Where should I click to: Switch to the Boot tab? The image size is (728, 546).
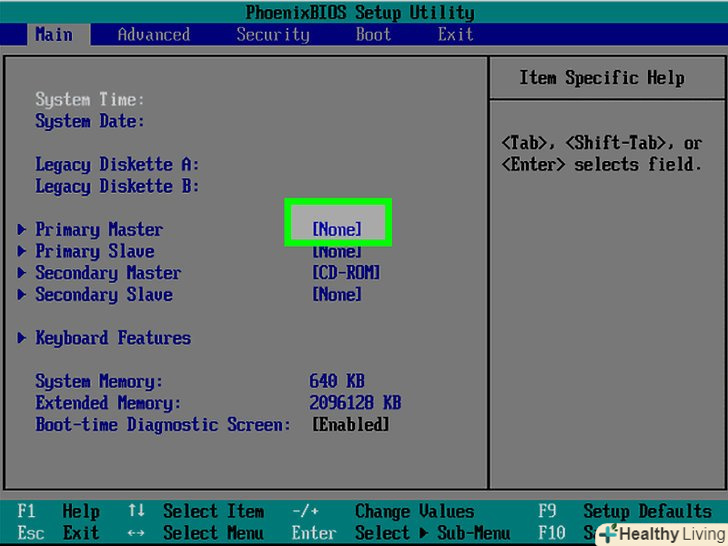click(x=373, y=34)
